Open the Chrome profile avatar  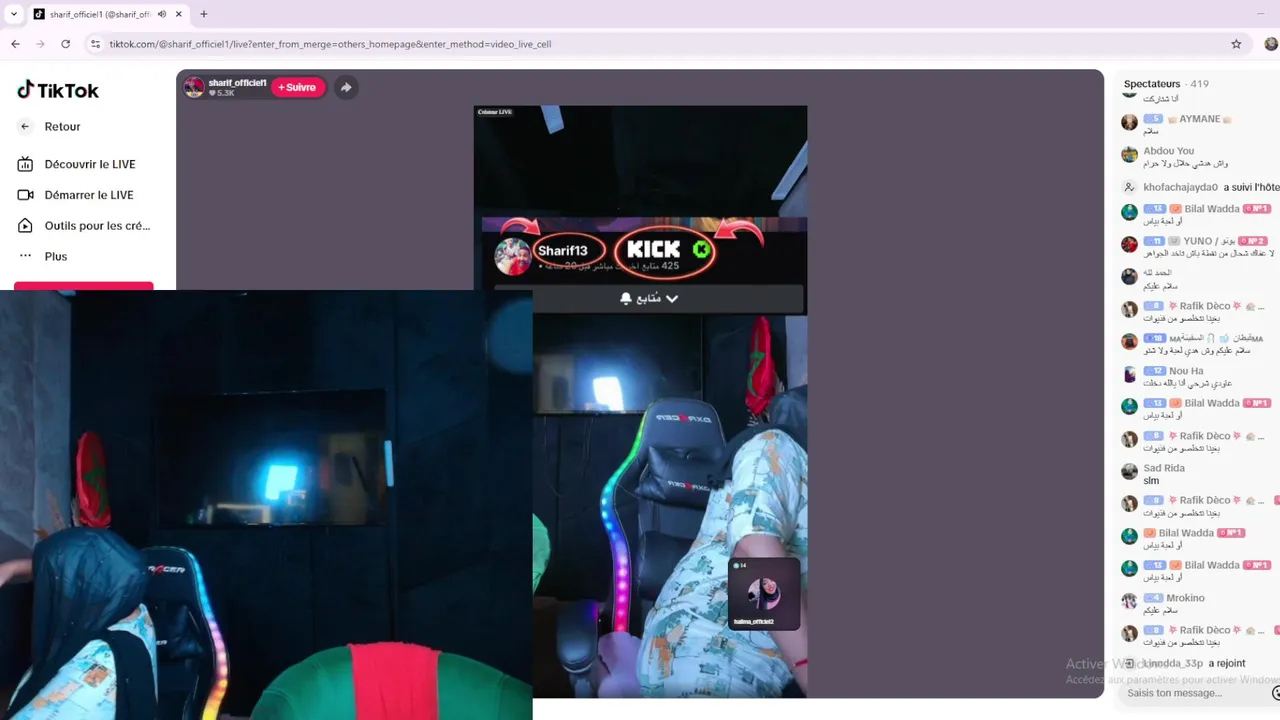tap(1271, 44)
